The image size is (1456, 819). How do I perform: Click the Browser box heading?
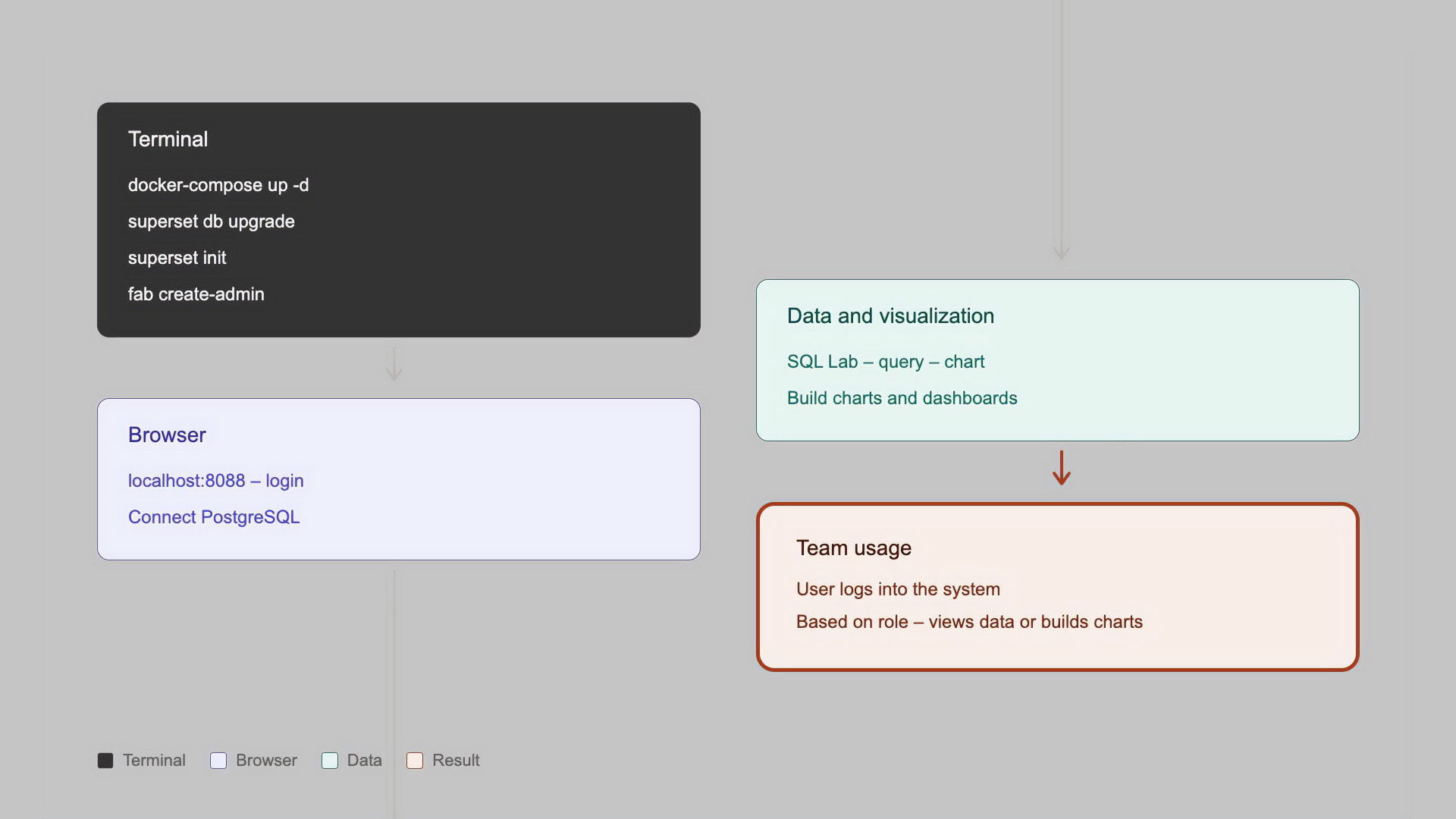167,435
